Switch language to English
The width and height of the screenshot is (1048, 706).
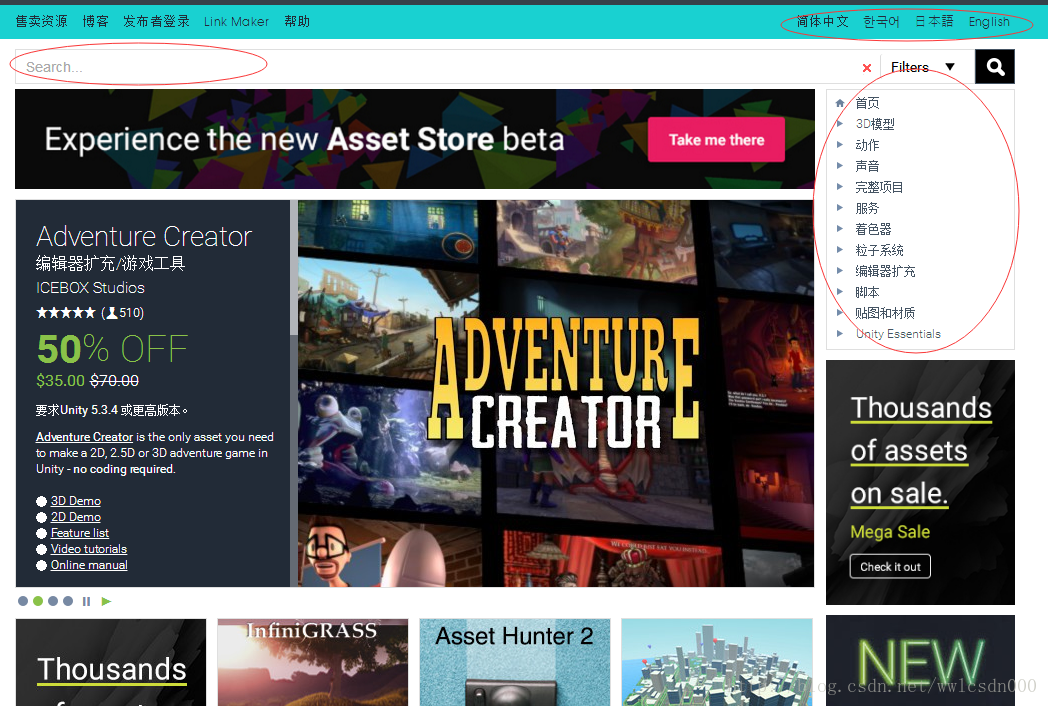[x=989, y=21]
